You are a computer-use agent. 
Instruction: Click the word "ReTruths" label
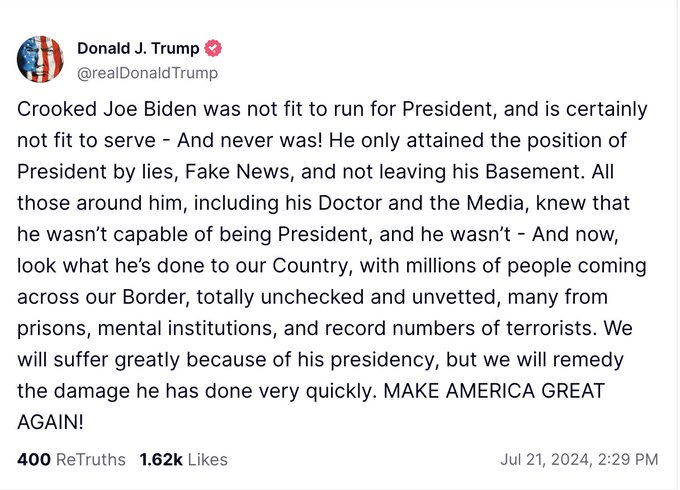(x=90, y=460)
